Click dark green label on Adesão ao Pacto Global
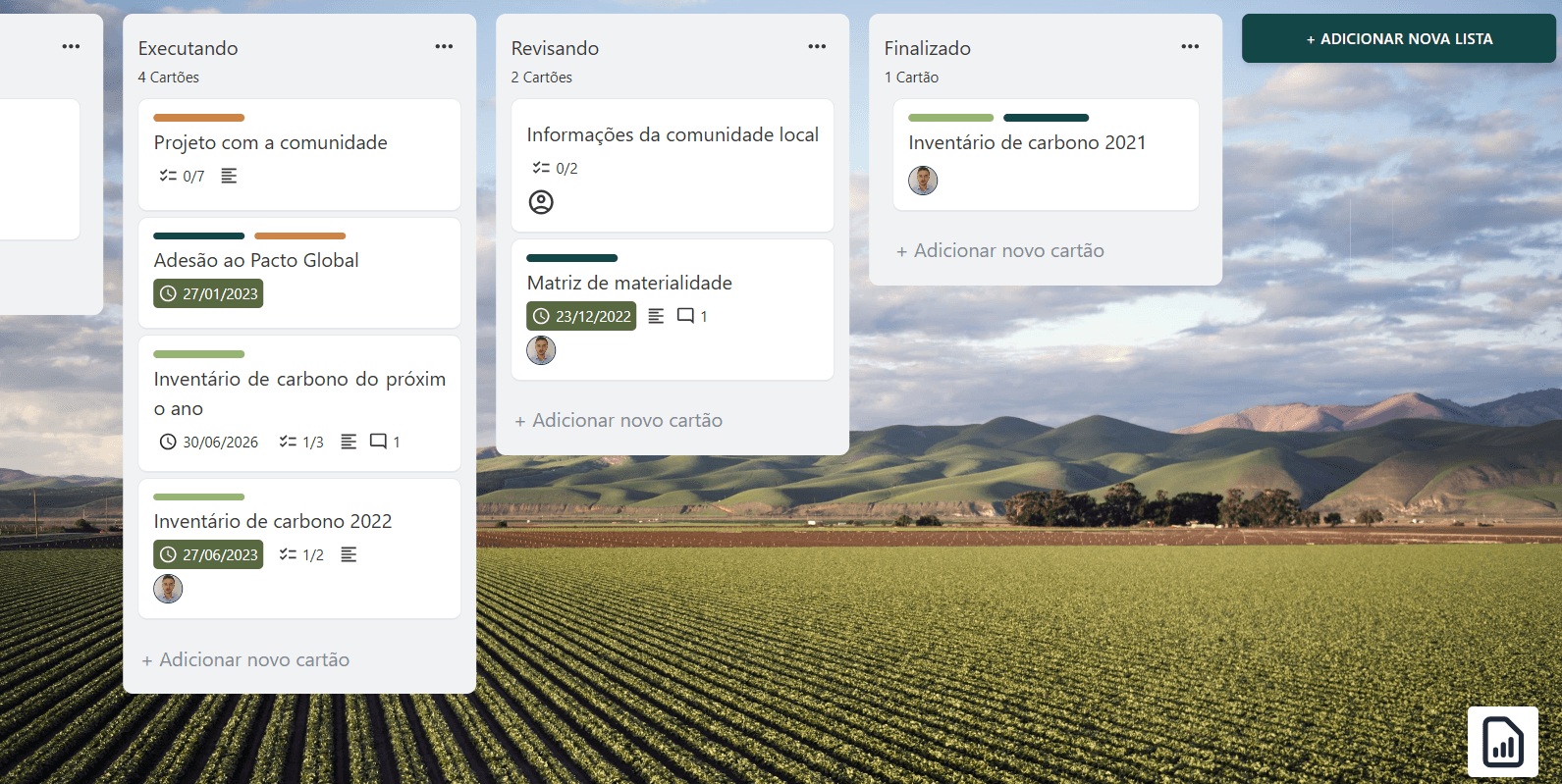Screen dimensions: 1562x784 pos(198,235)
